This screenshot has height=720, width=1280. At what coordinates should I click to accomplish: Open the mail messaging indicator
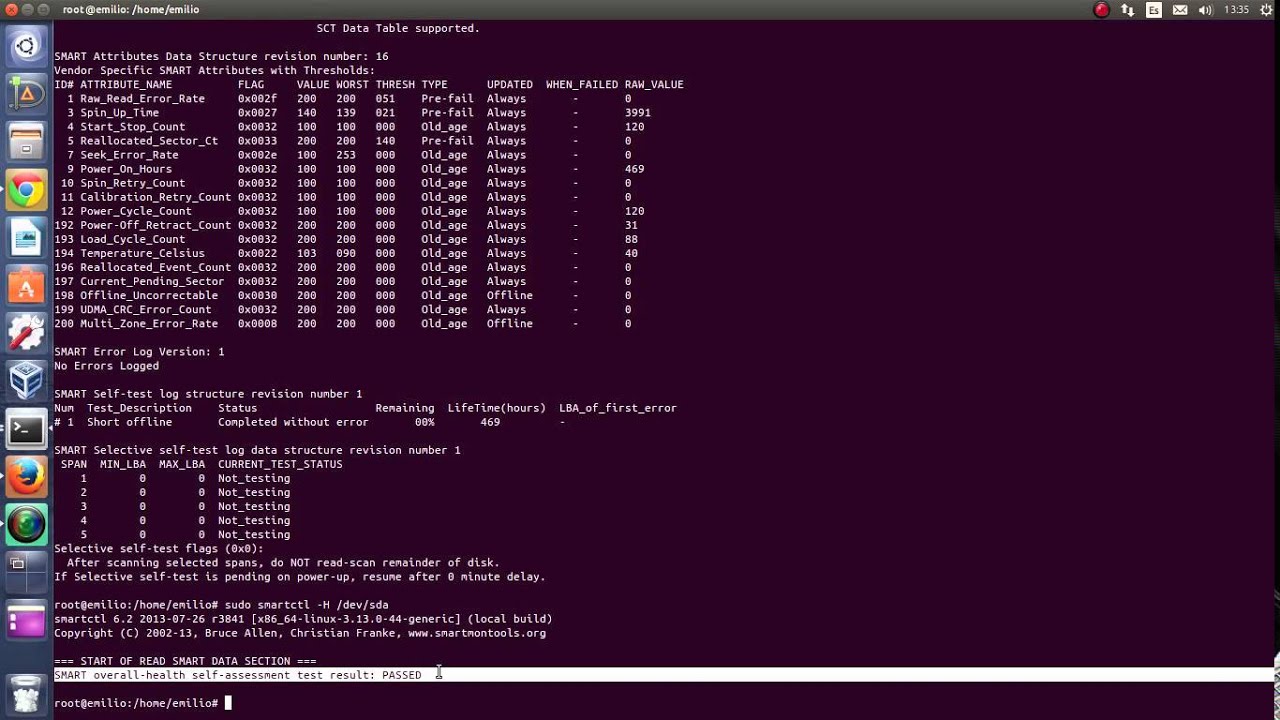(x=1180, y=10)
